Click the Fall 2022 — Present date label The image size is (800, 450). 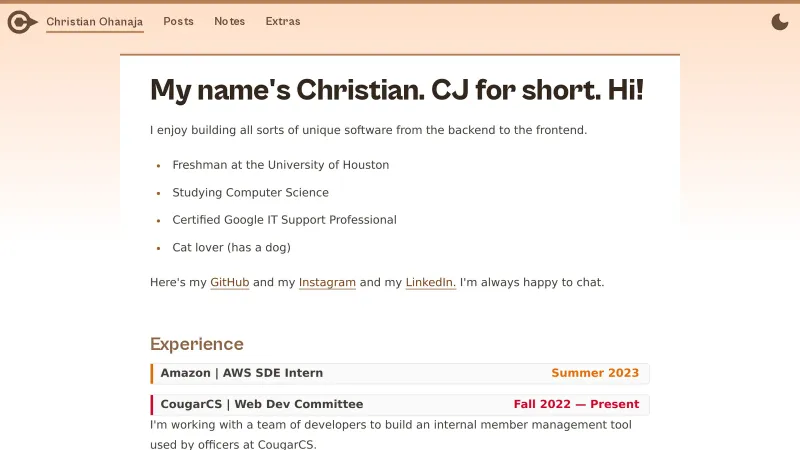(x=576, y=405)
